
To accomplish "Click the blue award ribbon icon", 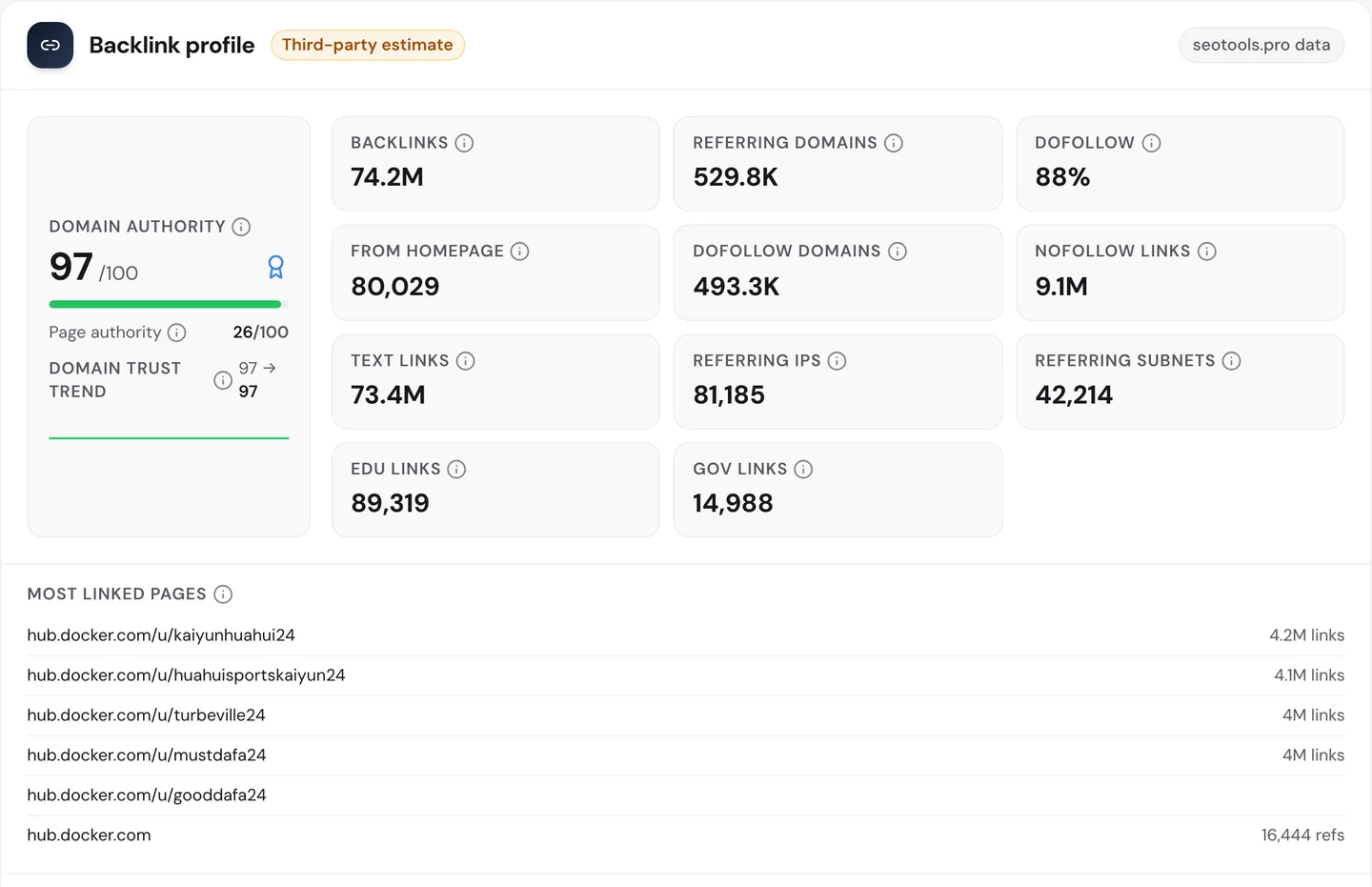I will point(276,267).
